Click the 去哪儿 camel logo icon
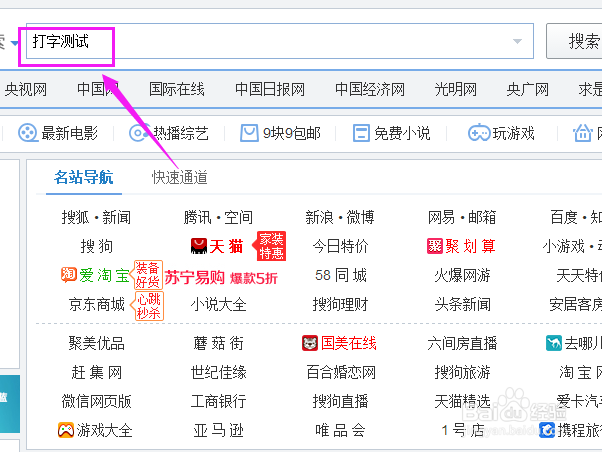The height and width of the screenshot is (452, 602). pos(554,343)
